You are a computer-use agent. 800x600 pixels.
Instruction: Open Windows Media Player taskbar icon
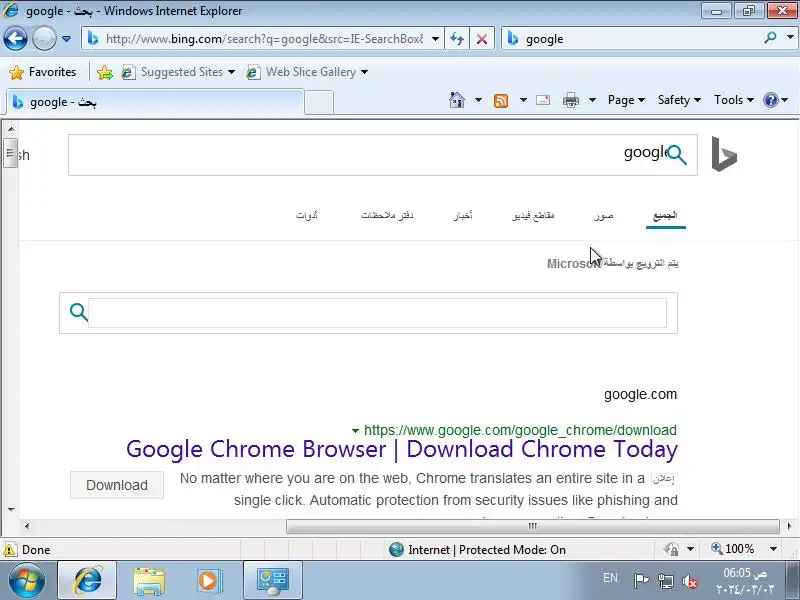coord(209,581)
